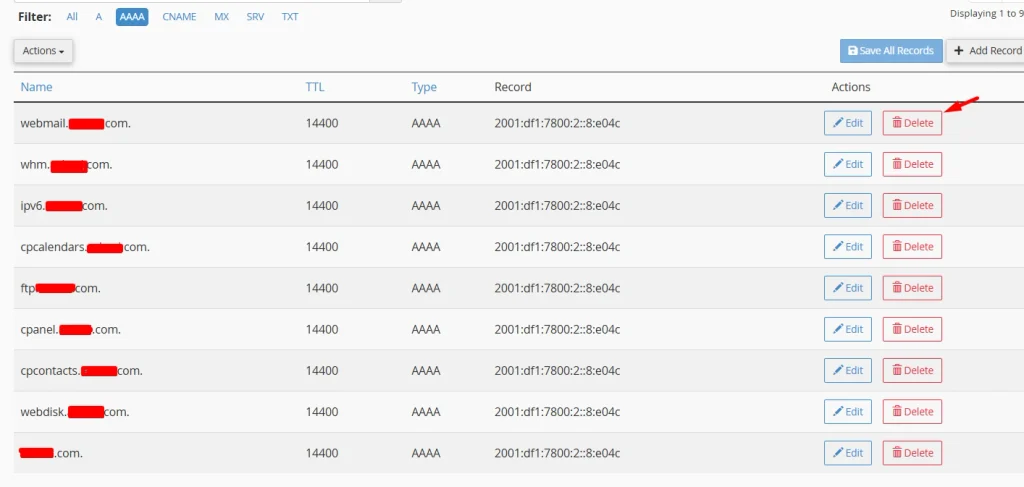Viewport: 1024px width, 487px height.
Task: Select the cpanel record name
Action: tap(71, 330)
